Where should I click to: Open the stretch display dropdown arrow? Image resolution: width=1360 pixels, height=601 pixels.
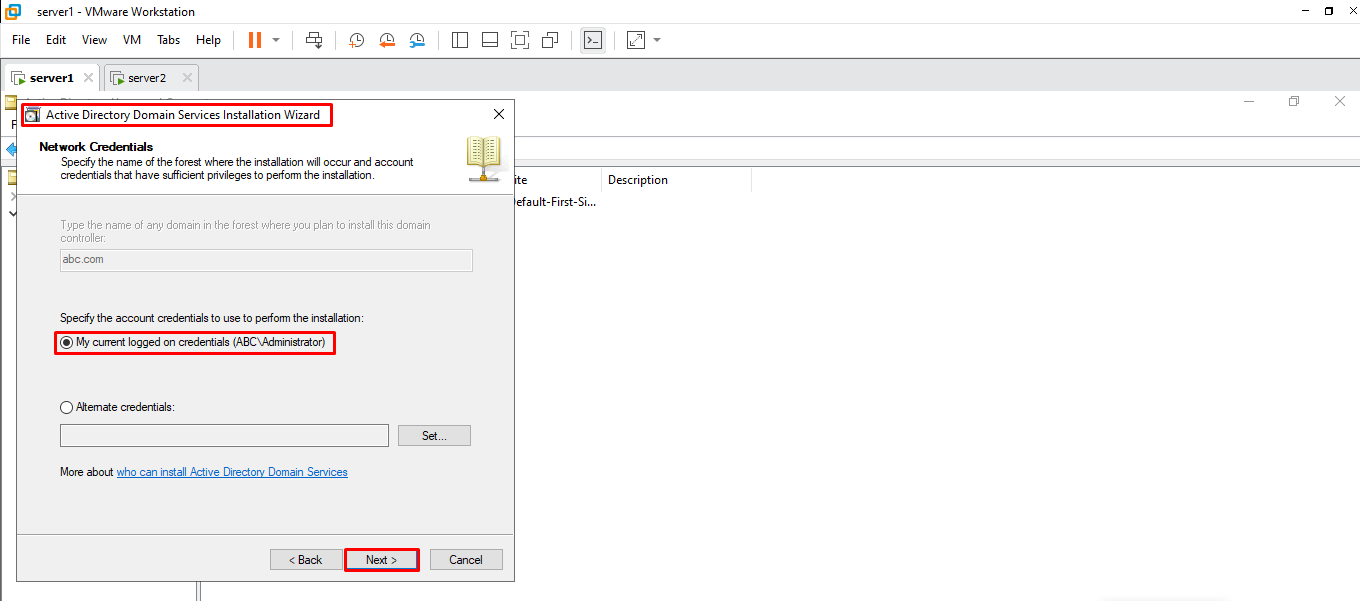(657, 40)
